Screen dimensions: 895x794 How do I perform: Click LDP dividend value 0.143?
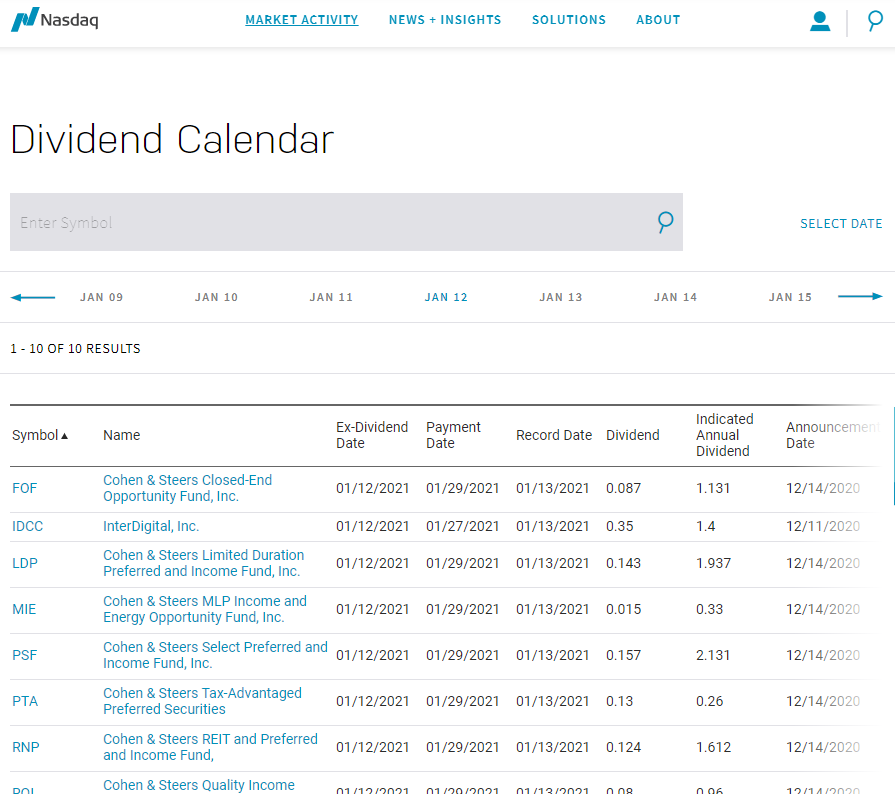(623, 563)
